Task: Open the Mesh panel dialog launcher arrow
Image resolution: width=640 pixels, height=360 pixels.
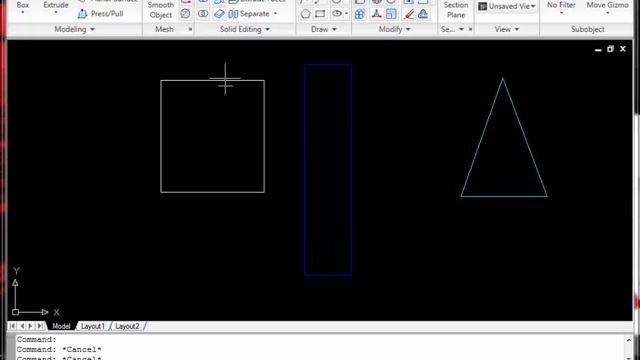Action: pyautogui.click(x=190, y=29)
